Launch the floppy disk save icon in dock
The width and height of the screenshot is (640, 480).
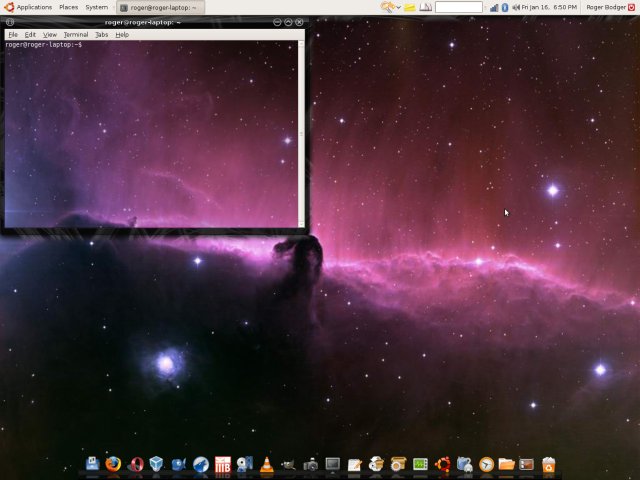pyautogui.click(x=93, y=464)
